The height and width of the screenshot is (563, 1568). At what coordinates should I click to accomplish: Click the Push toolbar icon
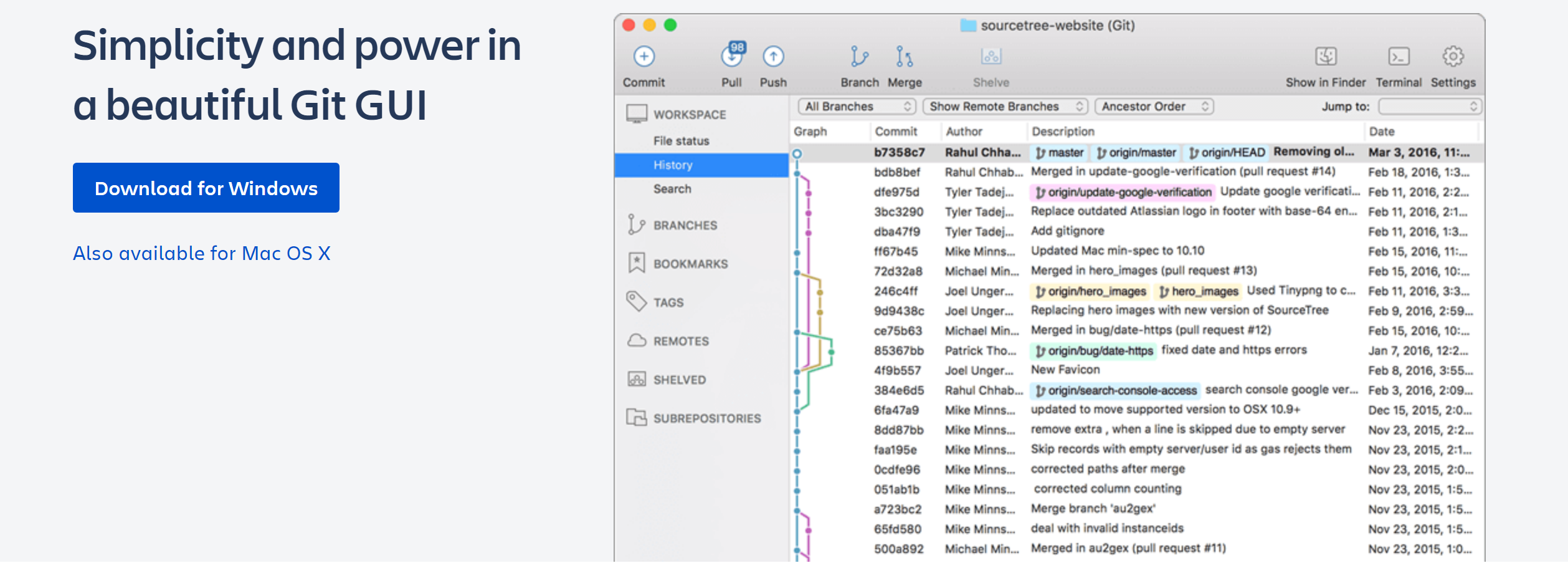point(773,57)
